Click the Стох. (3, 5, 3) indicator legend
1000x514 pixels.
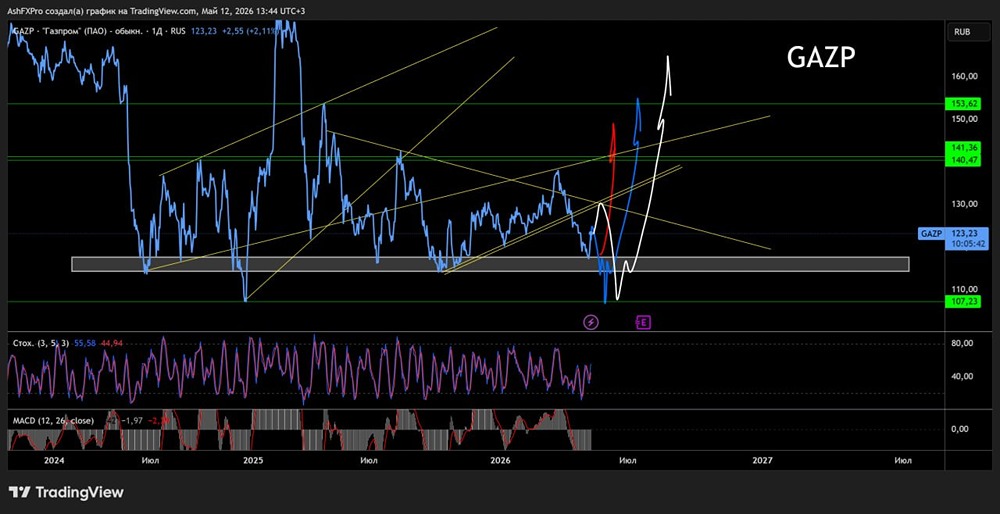click(40, 344)
